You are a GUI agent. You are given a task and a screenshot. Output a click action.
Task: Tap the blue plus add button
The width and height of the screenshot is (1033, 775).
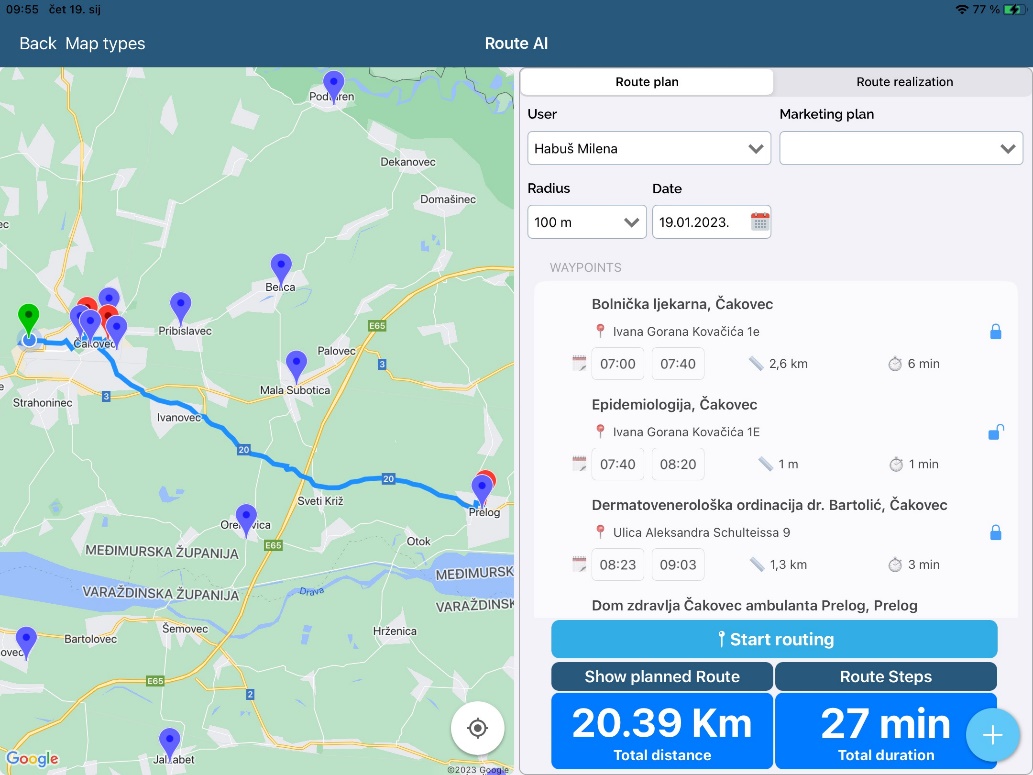point(992,735)
